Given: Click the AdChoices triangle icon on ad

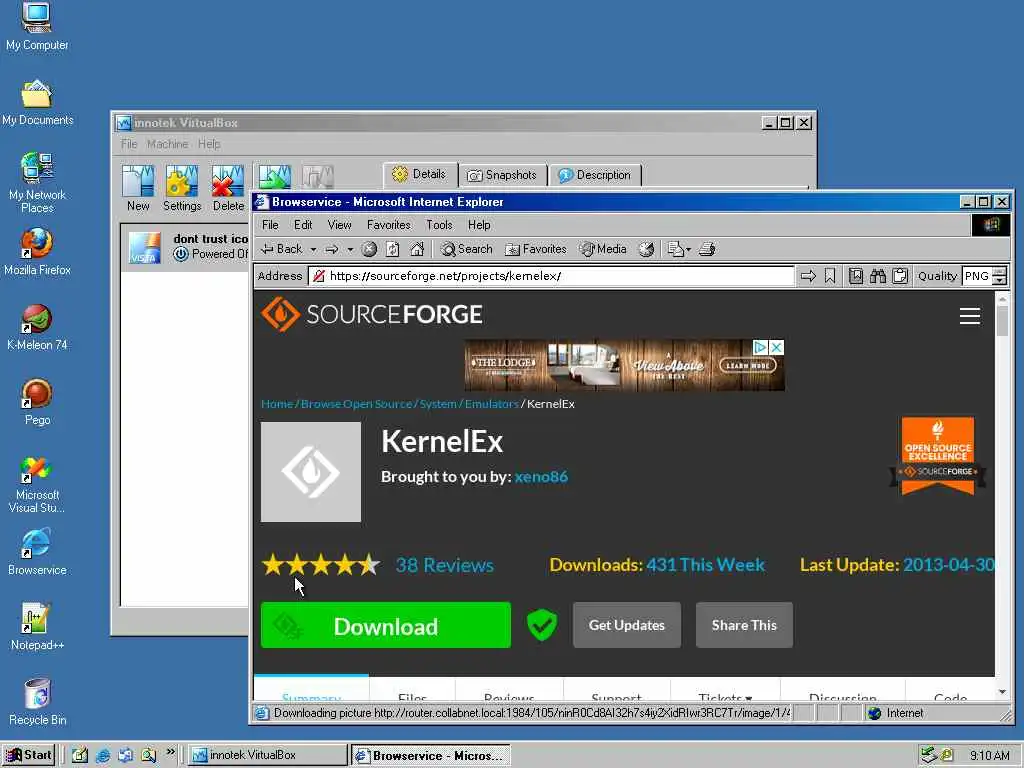Looking at the screenshot, I should coord(761,347).
